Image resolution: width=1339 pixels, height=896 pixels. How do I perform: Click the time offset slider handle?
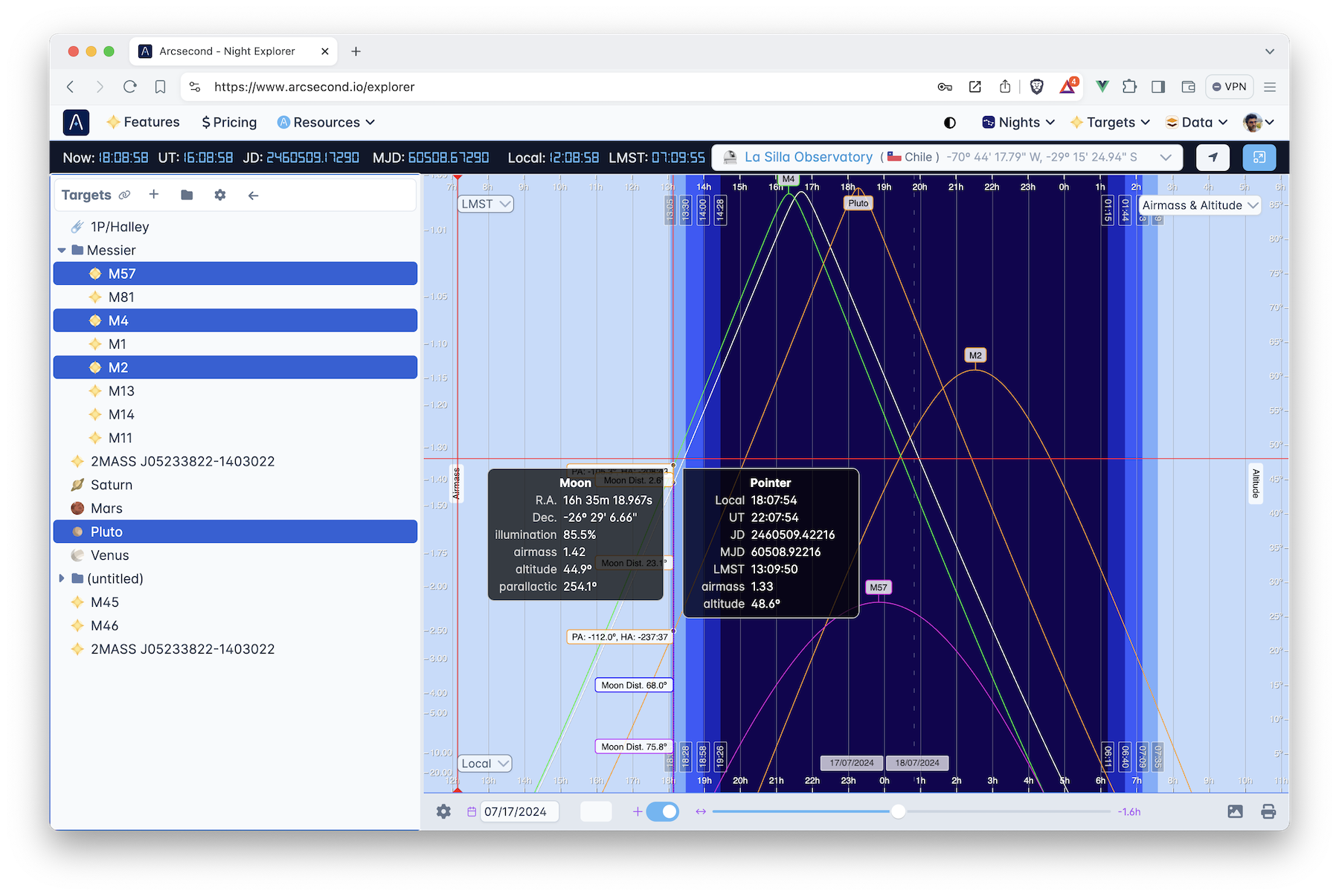[x=898, y=811]
